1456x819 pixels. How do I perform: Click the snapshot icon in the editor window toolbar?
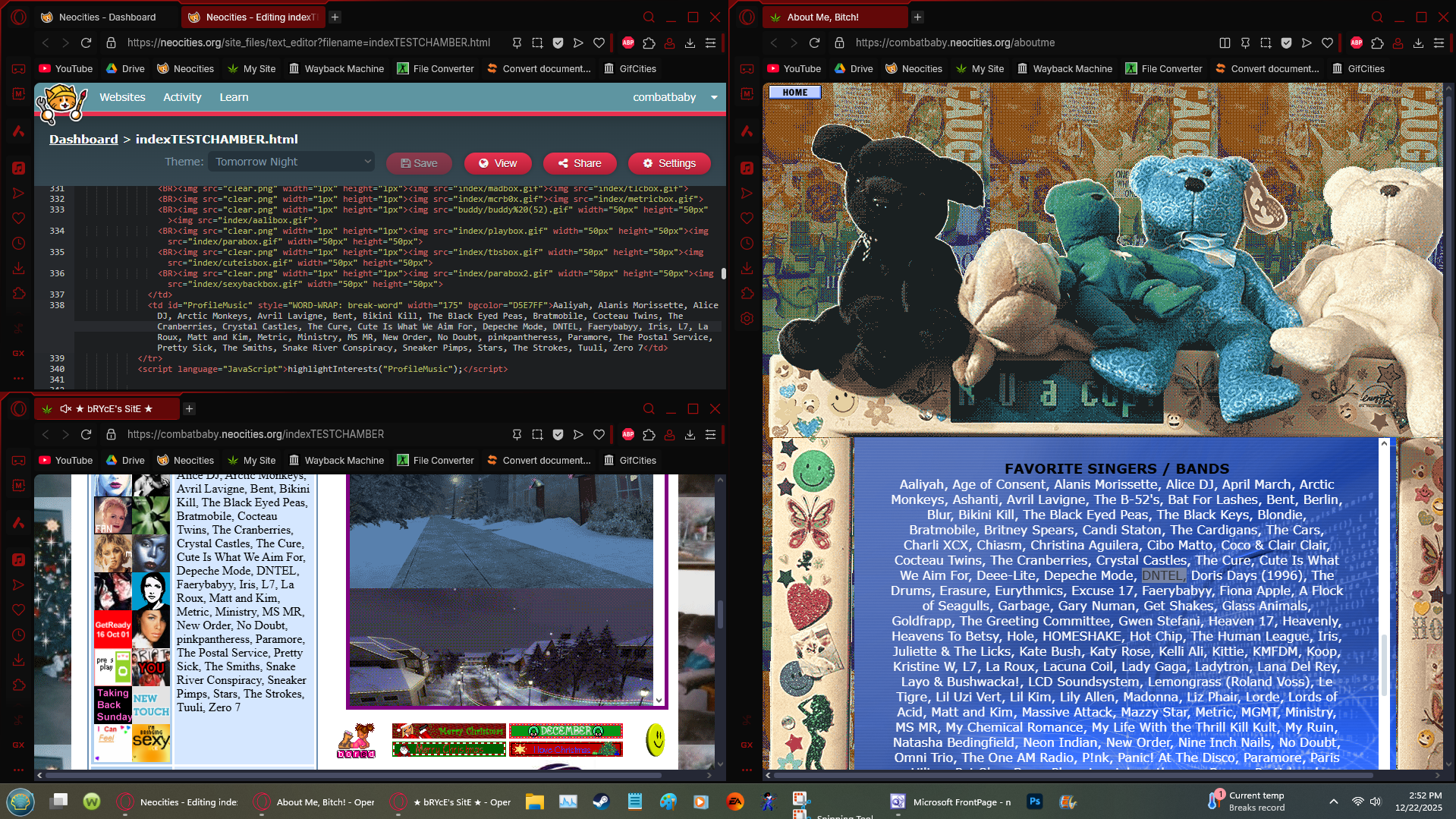[x=537, y=43]
